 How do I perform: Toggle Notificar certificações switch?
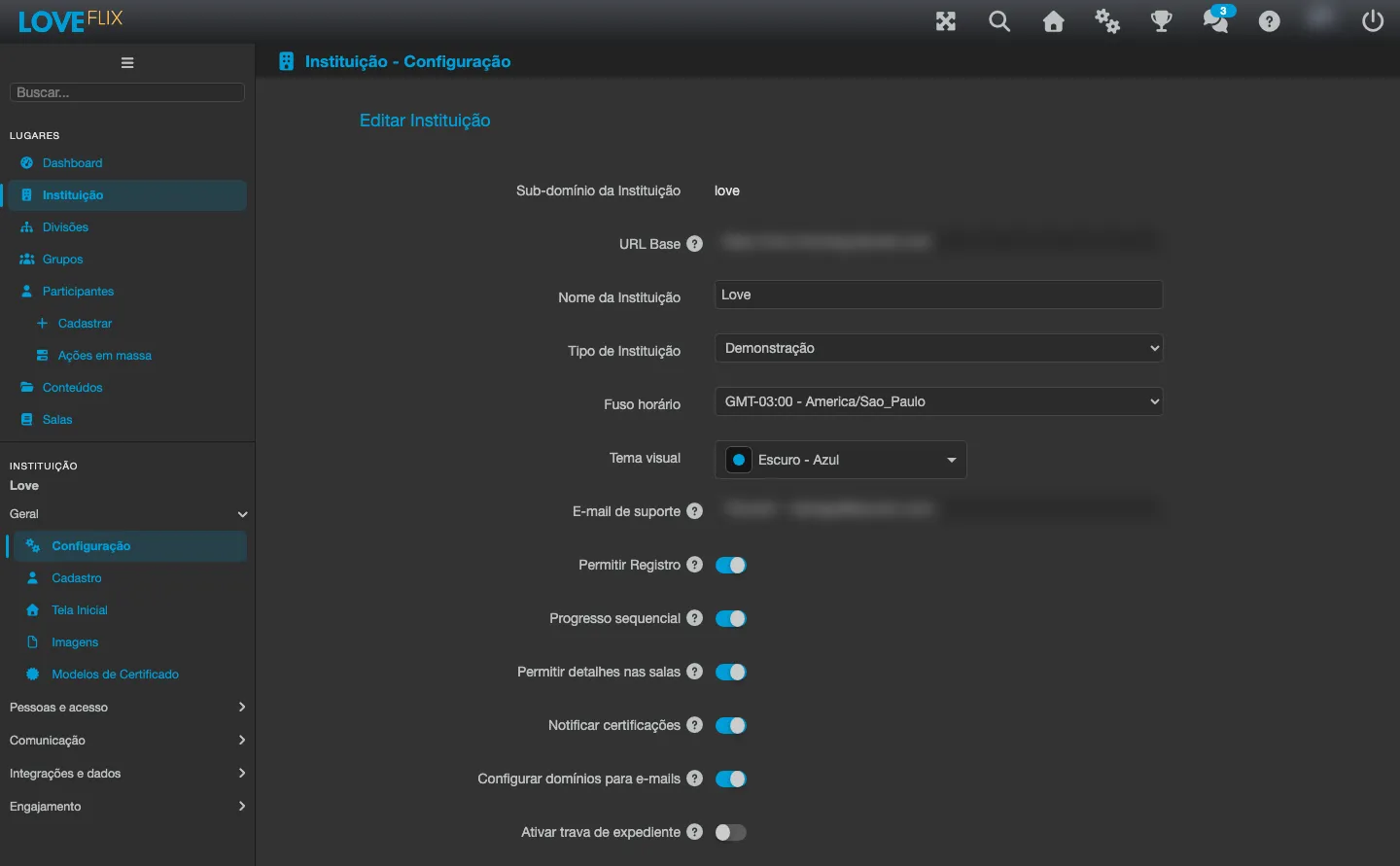coord(731,725)
